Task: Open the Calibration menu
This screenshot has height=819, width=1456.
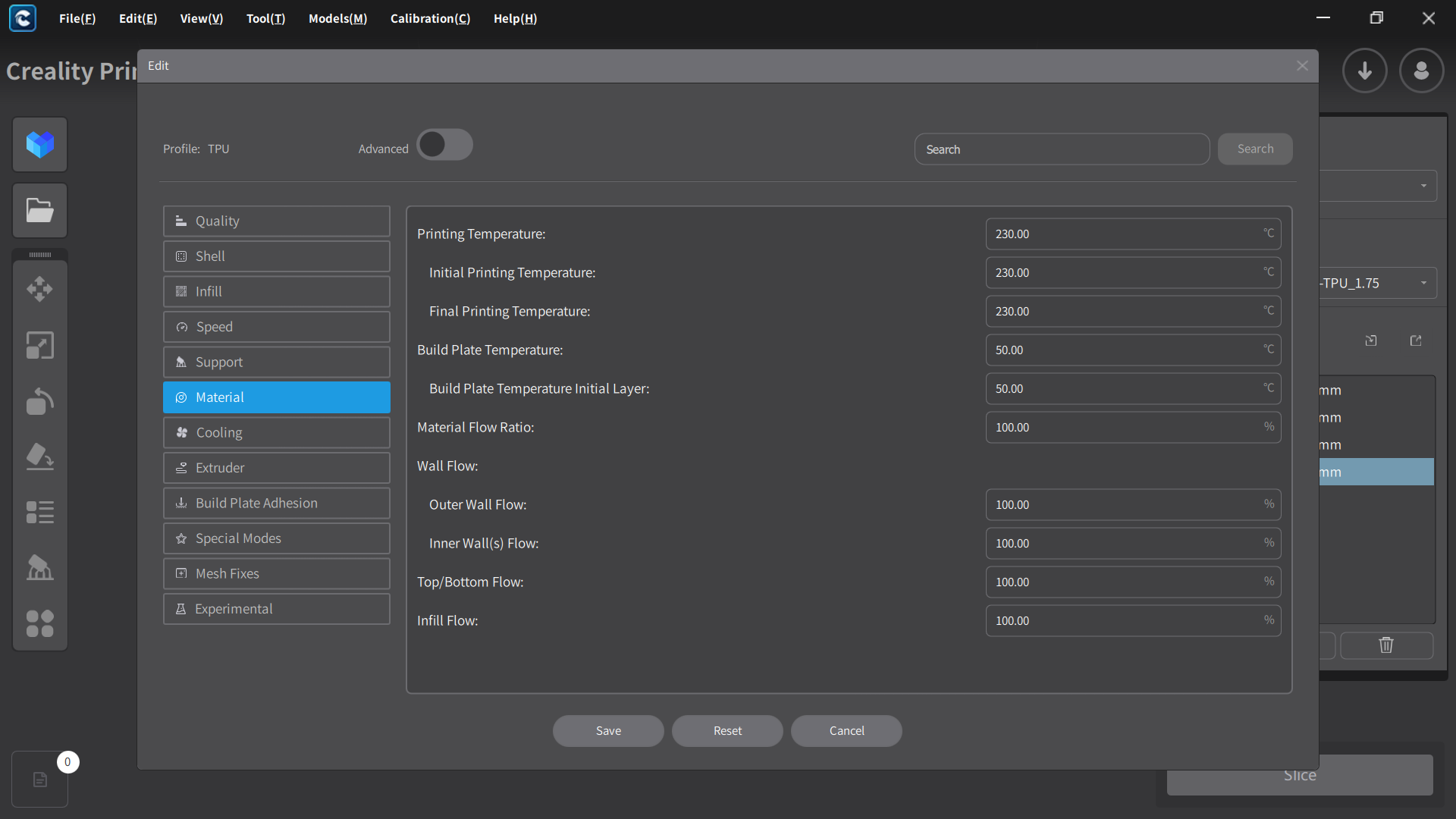Action: [x=431, y=18]
